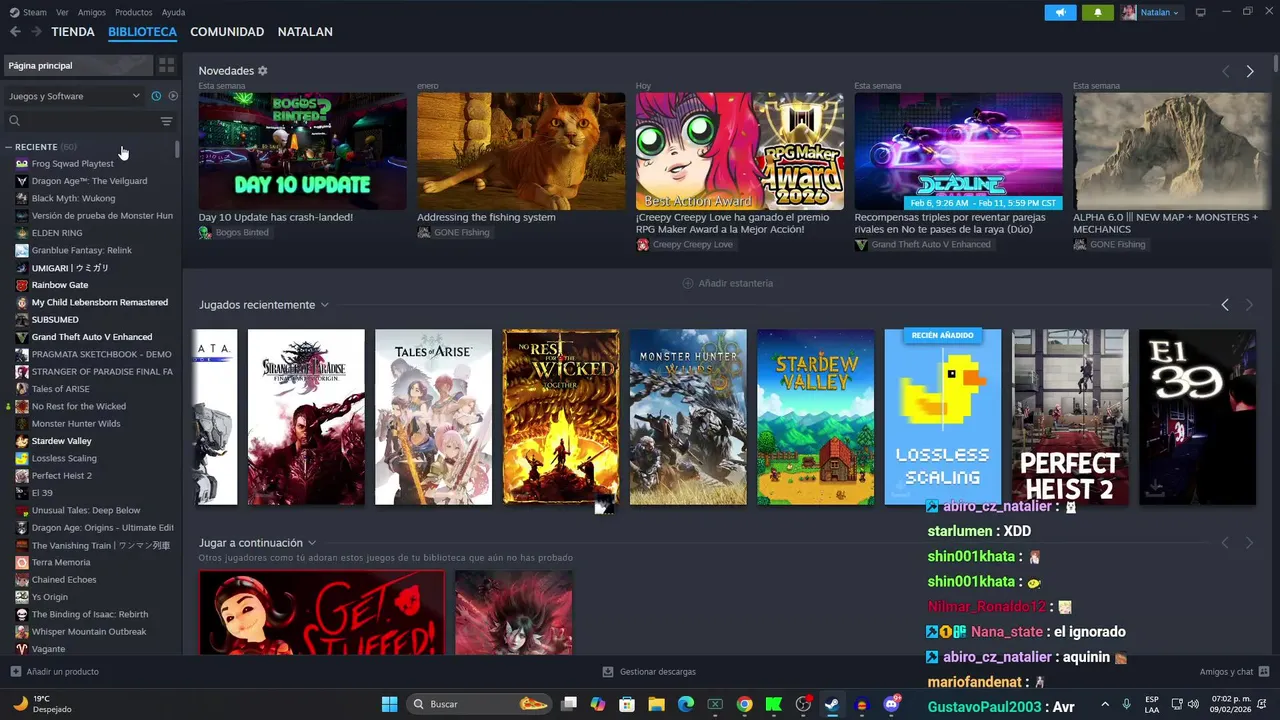Viewport: 1280px width, 720px height.
Task: Select Rainbow Gate in game list
Action: pos(60,285)
